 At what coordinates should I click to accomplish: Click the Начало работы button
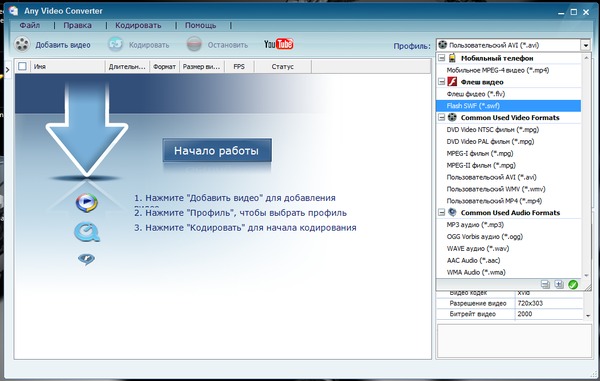point(217,150)
